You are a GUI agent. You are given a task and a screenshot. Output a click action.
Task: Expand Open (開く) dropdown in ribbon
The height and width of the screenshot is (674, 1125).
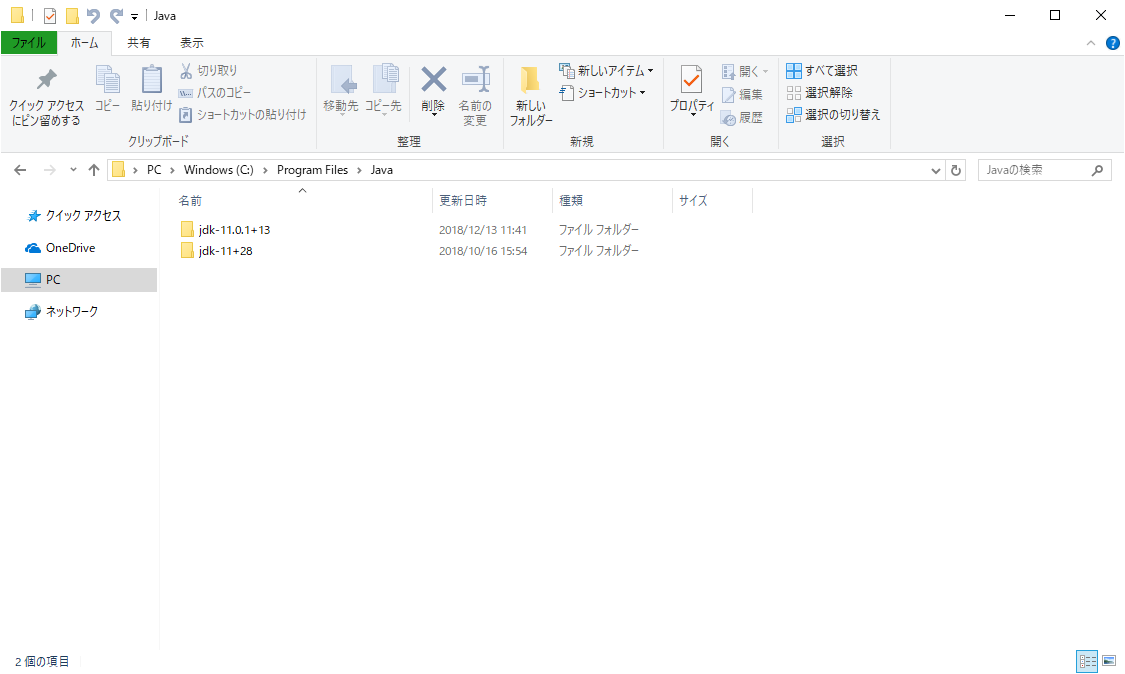766,71
